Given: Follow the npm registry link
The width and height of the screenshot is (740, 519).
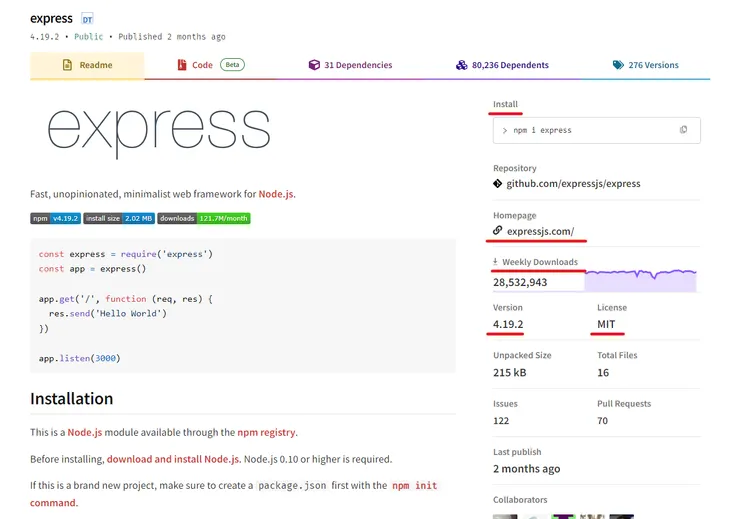Looking at the screenshot, I should point(266,432).
